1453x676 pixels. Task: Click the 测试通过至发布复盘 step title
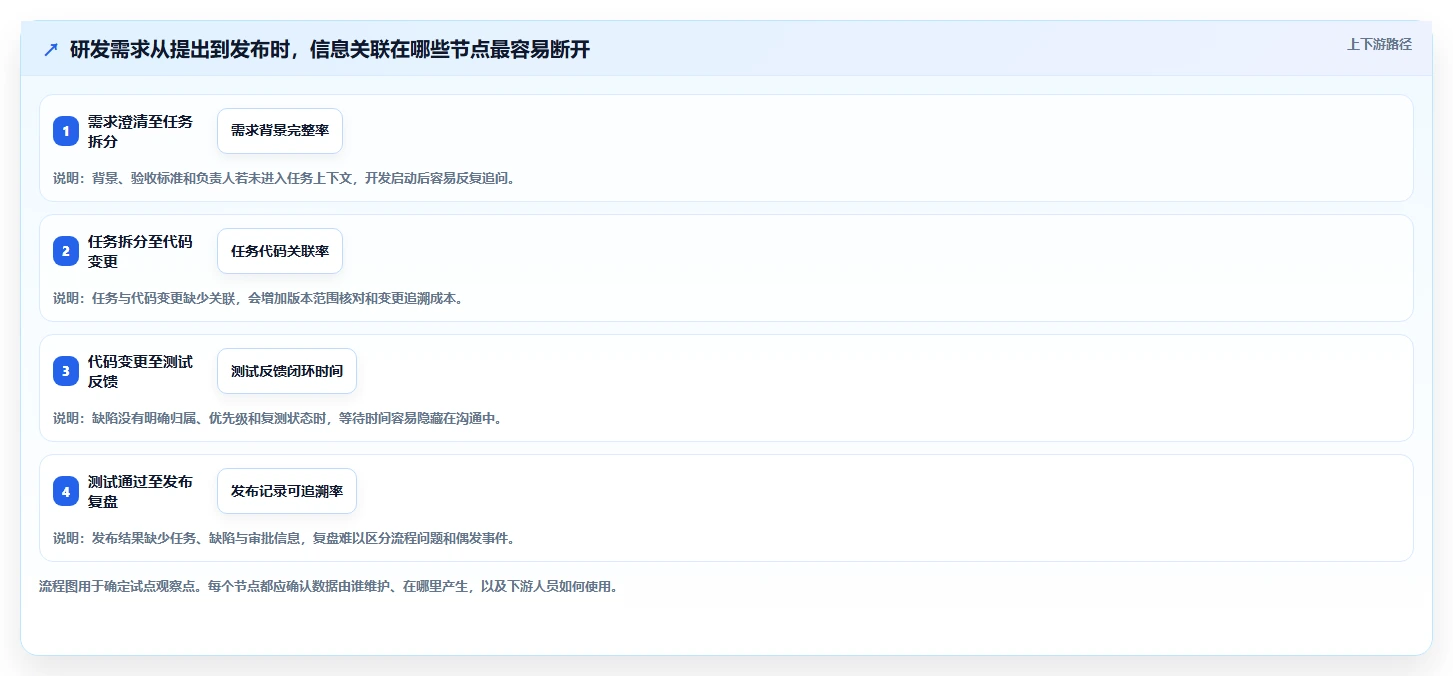click(x=141, y=491)
